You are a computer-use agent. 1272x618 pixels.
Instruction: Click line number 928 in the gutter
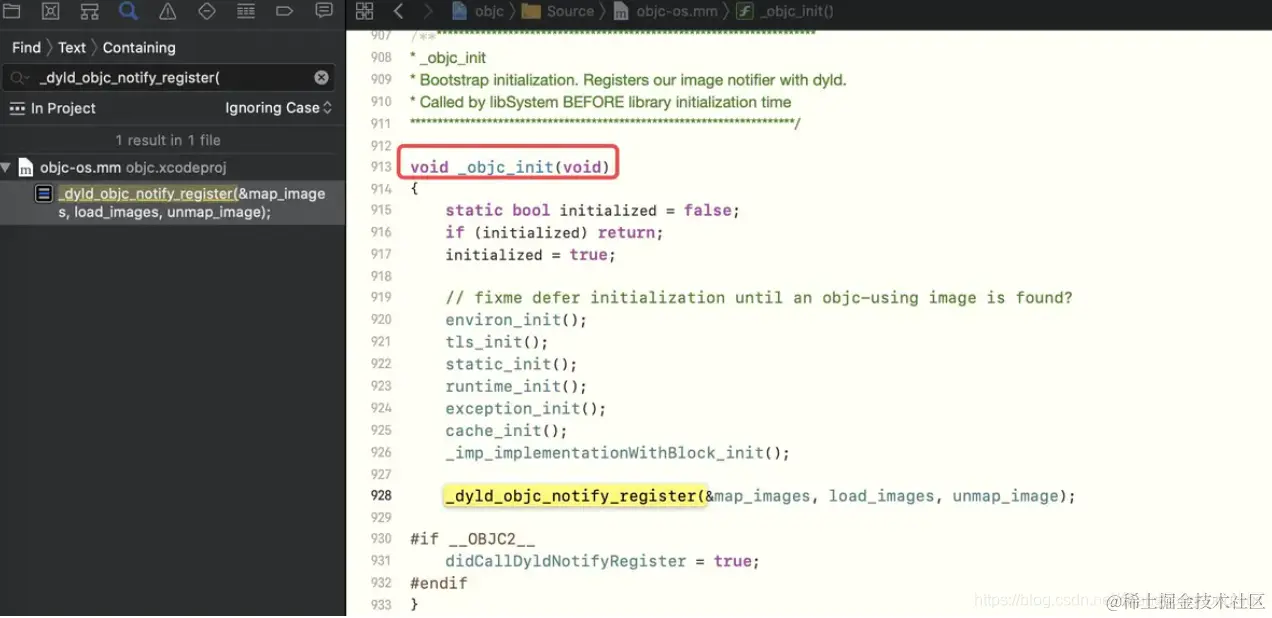pyautogui.click(x=380, y=496)
